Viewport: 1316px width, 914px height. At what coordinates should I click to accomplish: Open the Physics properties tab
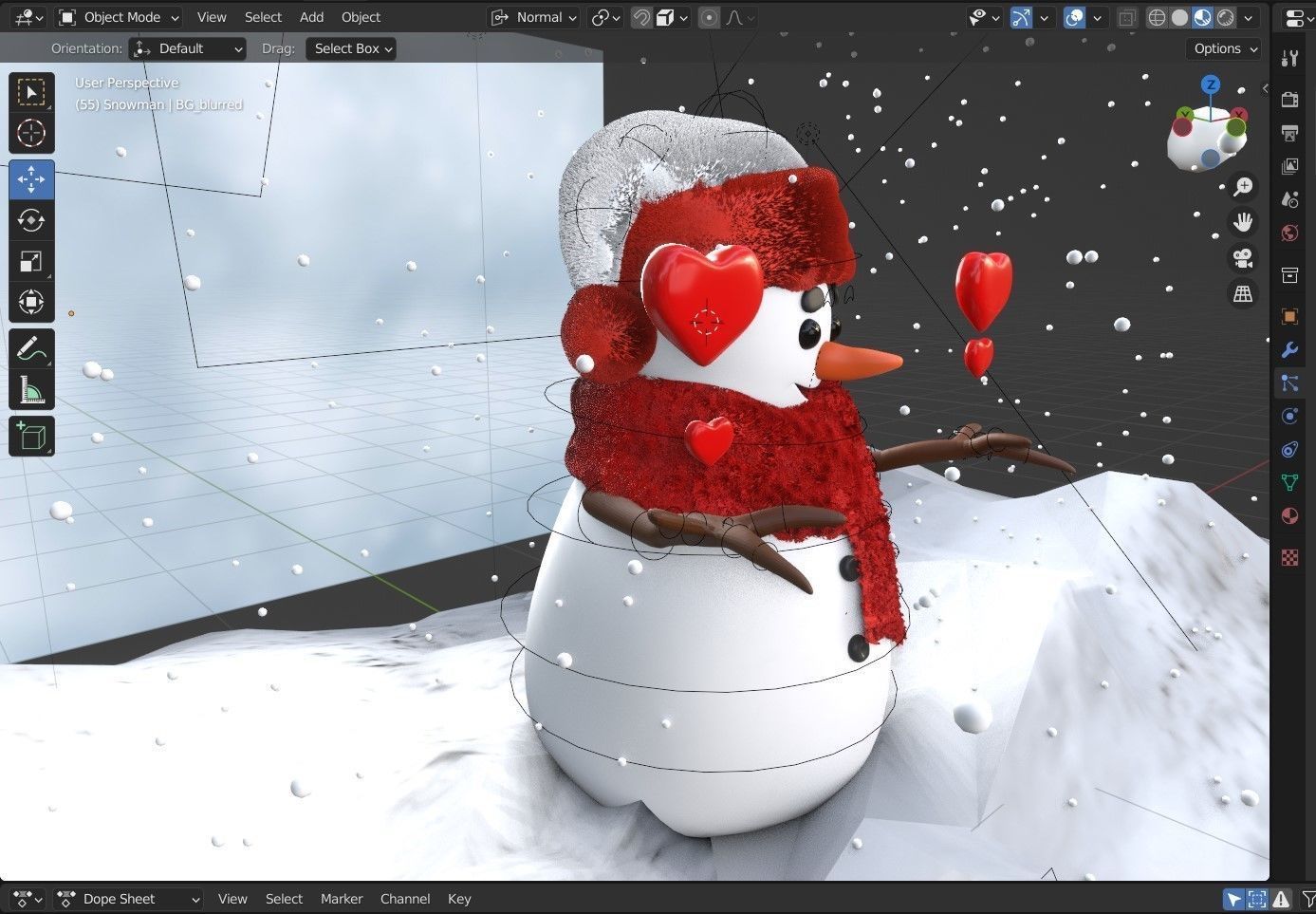[1289, 417]
